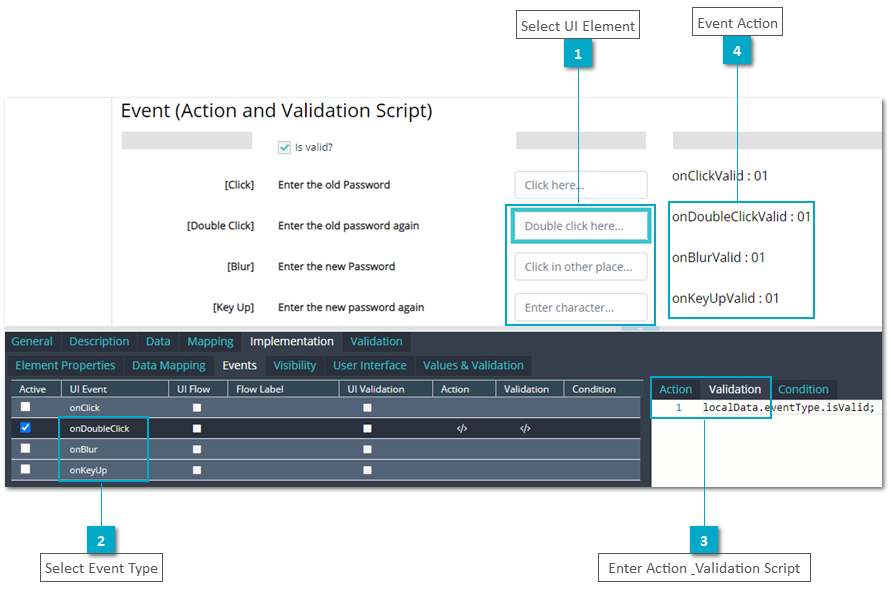Tick the UI Validation checkbox for onKeyUp
The width and height of the screenshot is (891, 594).
(x=367, y=470)
